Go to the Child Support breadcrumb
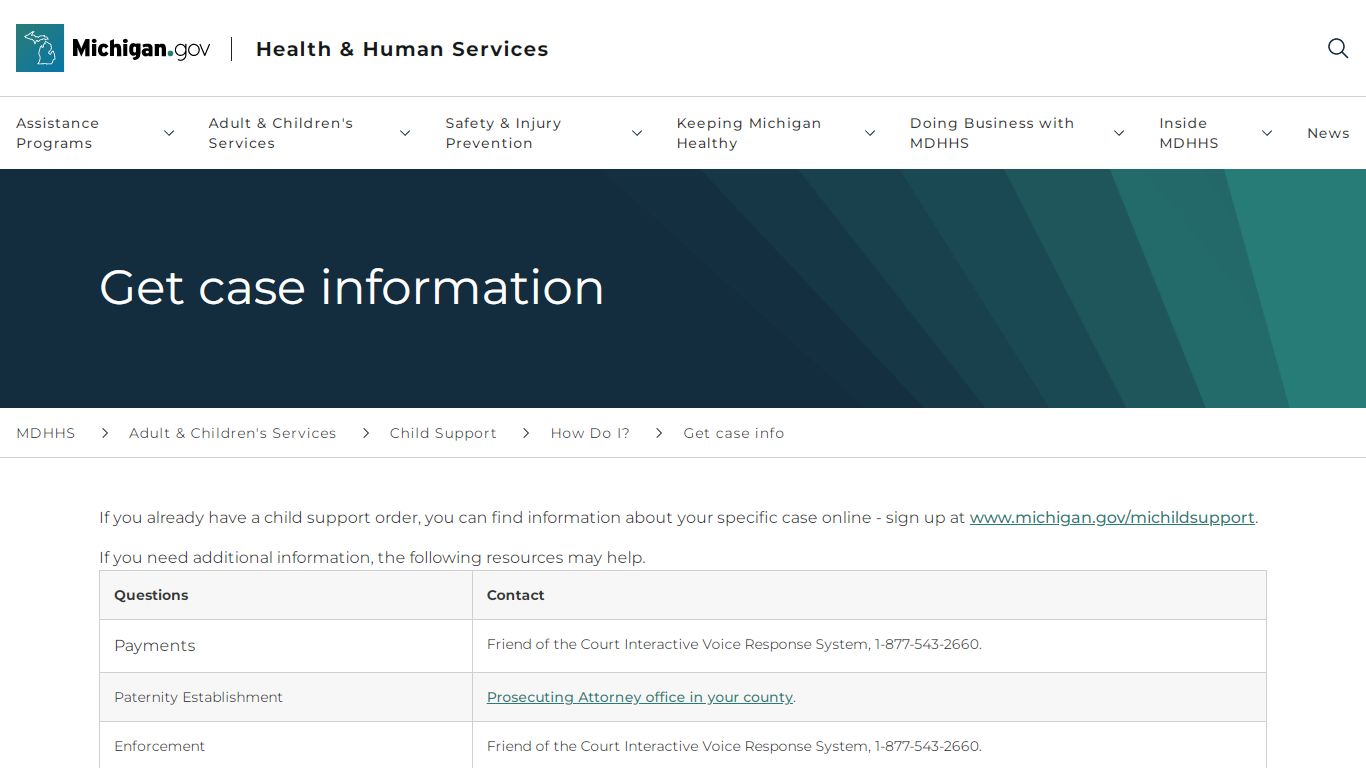The image size is (1366, 768). [443, 433]
